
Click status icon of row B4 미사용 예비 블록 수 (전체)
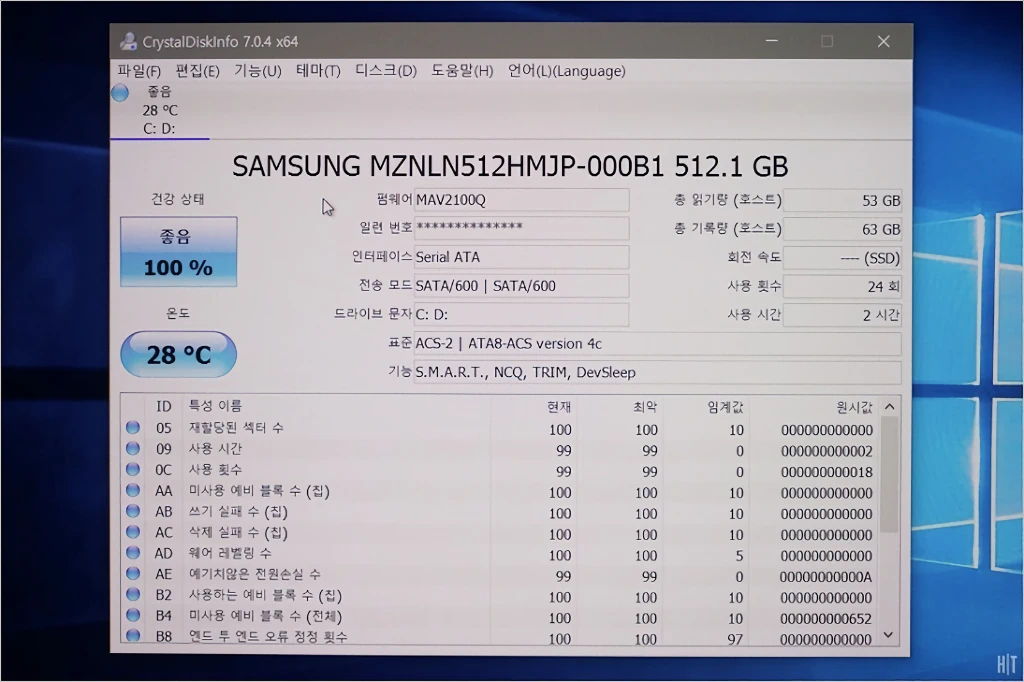click(x=133, y=615)
